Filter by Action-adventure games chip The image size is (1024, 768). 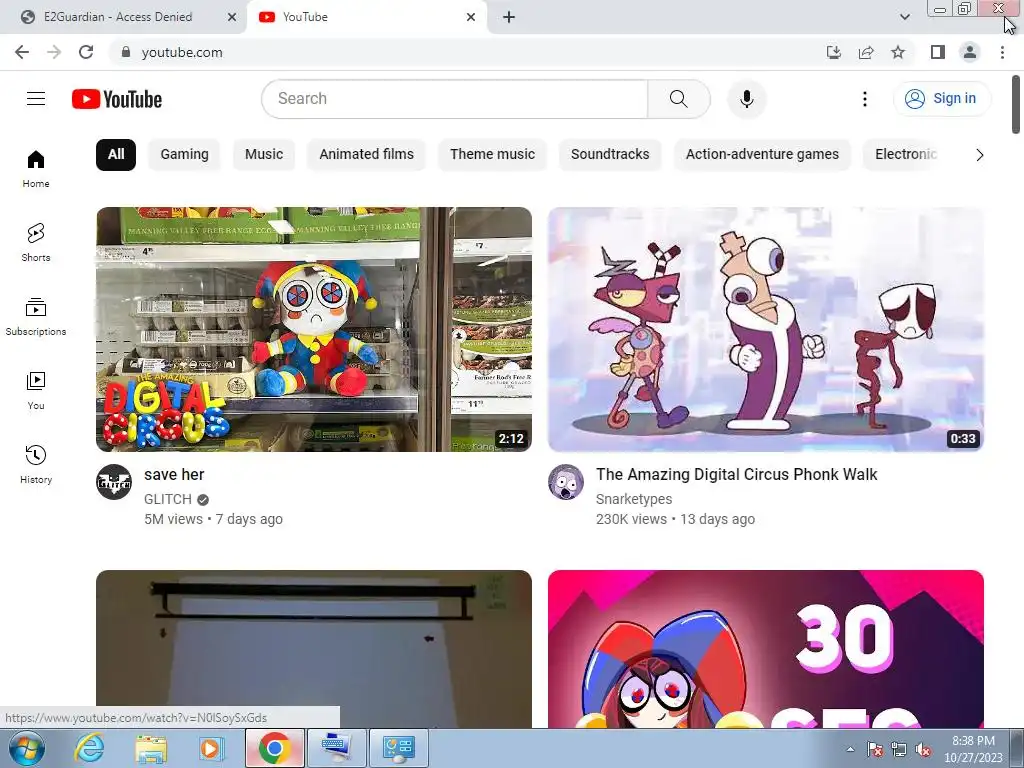(762, 155)
